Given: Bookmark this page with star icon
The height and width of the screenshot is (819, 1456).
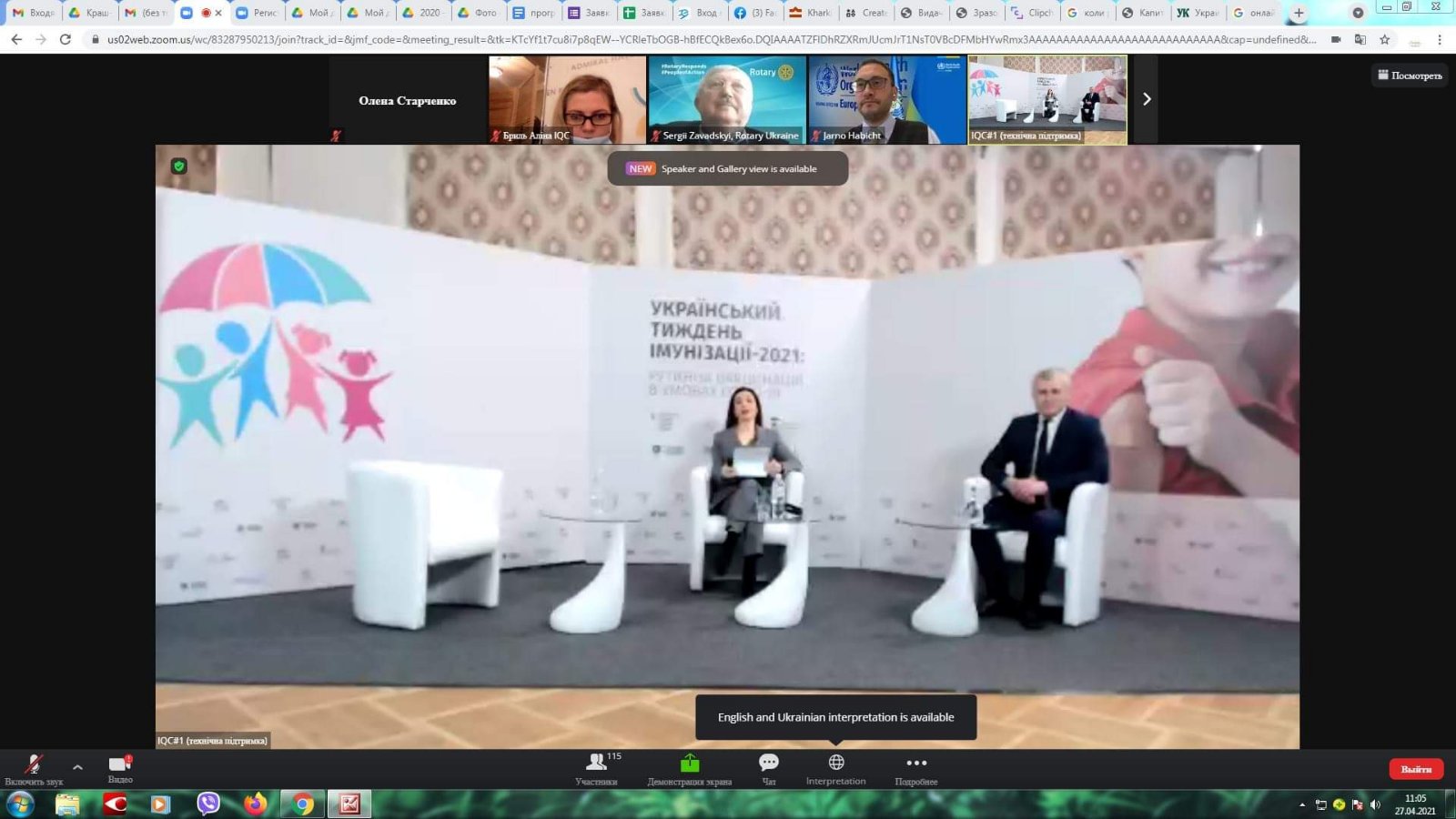Looking at the screenshot, I should click(1384, 39).
